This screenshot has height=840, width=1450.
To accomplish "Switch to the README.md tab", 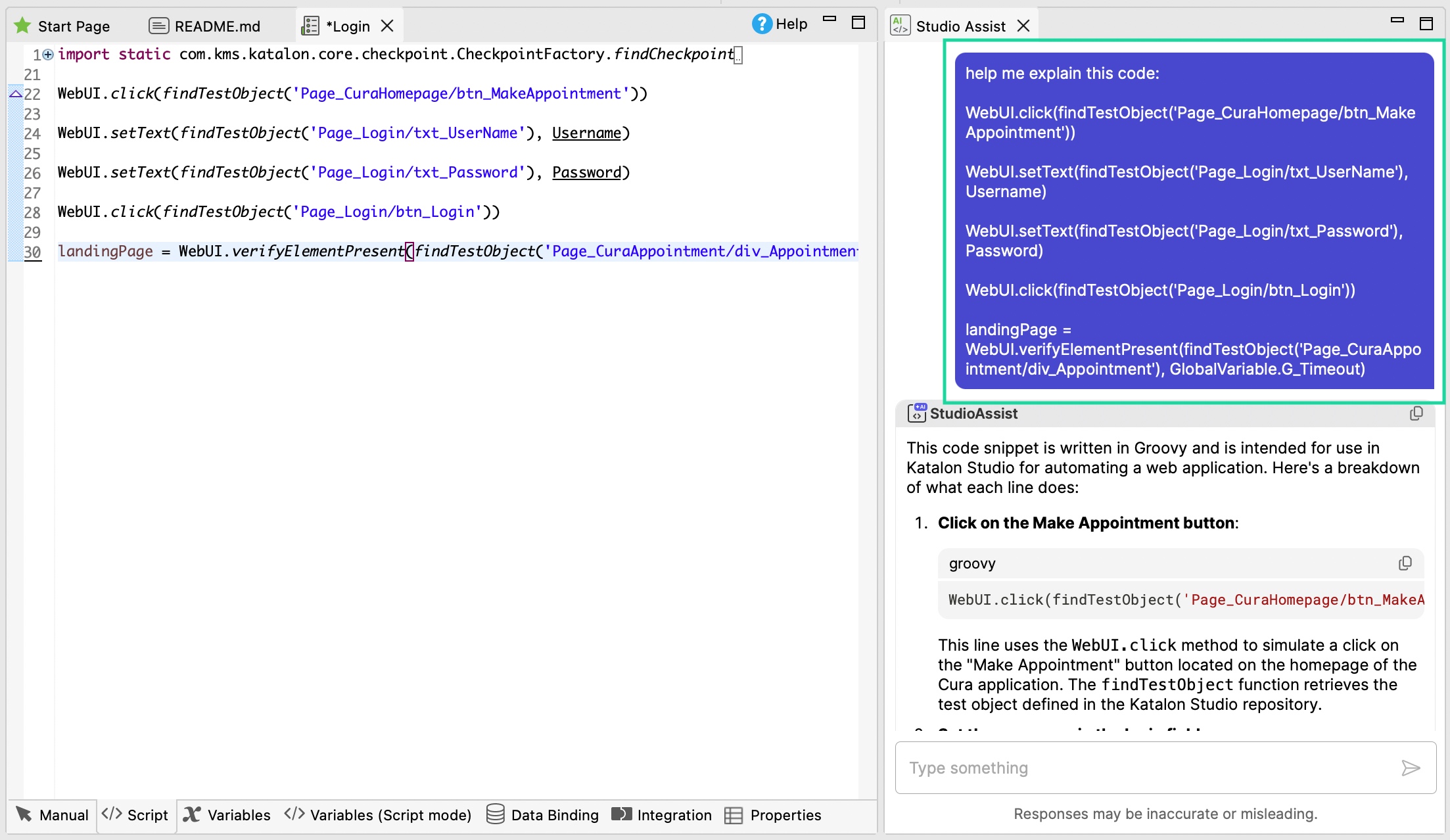I will 204,26.
